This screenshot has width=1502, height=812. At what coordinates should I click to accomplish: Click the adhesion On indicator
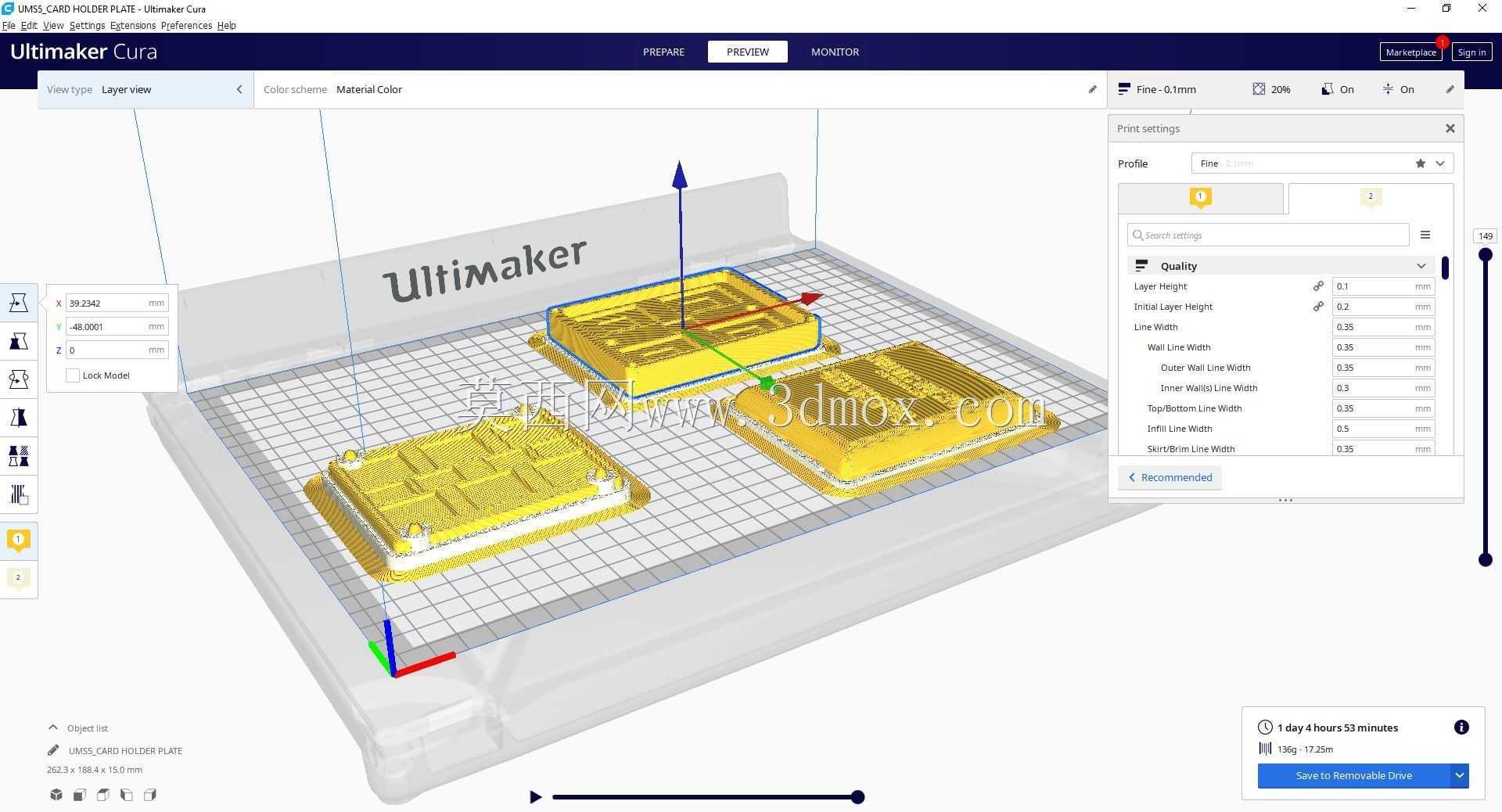click(1398, 89)
